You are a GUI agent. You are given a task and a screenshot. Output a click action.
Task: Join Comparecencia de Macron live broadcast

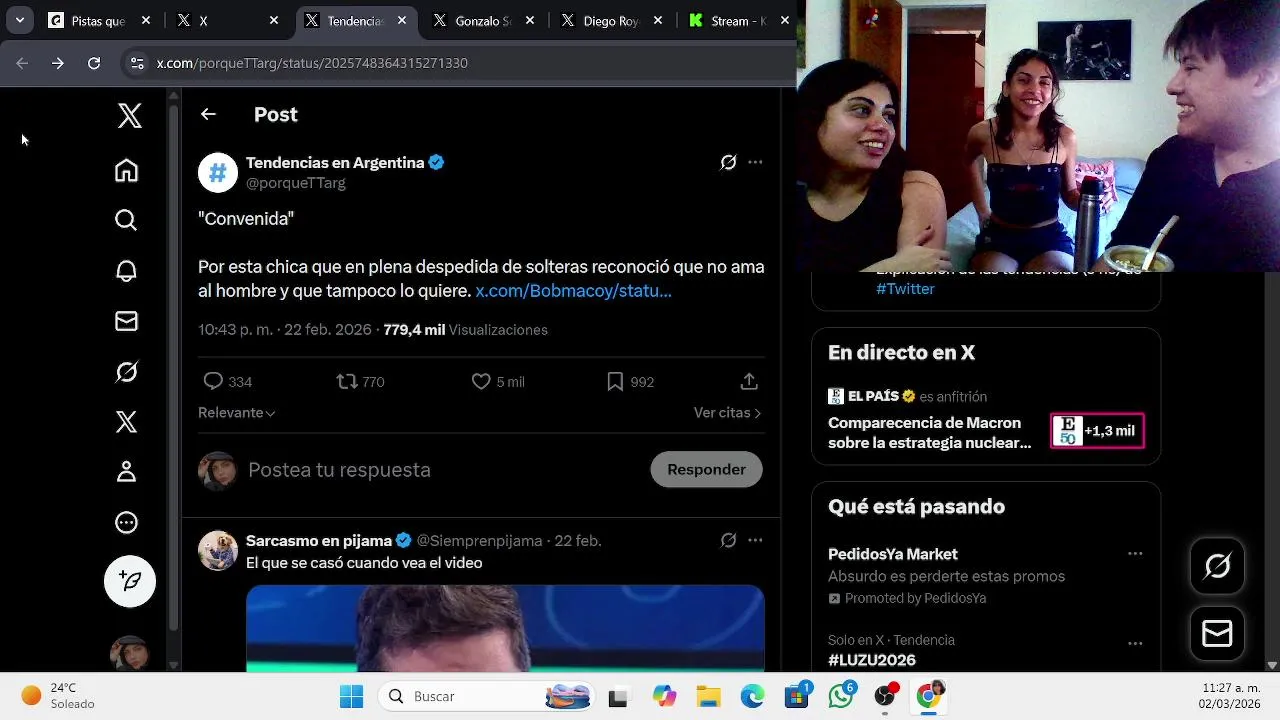(x=929, y=433)
